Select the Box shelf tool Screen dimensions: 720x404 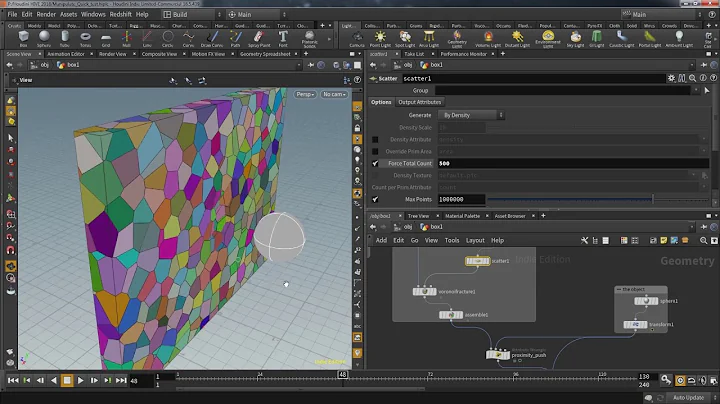[23, 38]
